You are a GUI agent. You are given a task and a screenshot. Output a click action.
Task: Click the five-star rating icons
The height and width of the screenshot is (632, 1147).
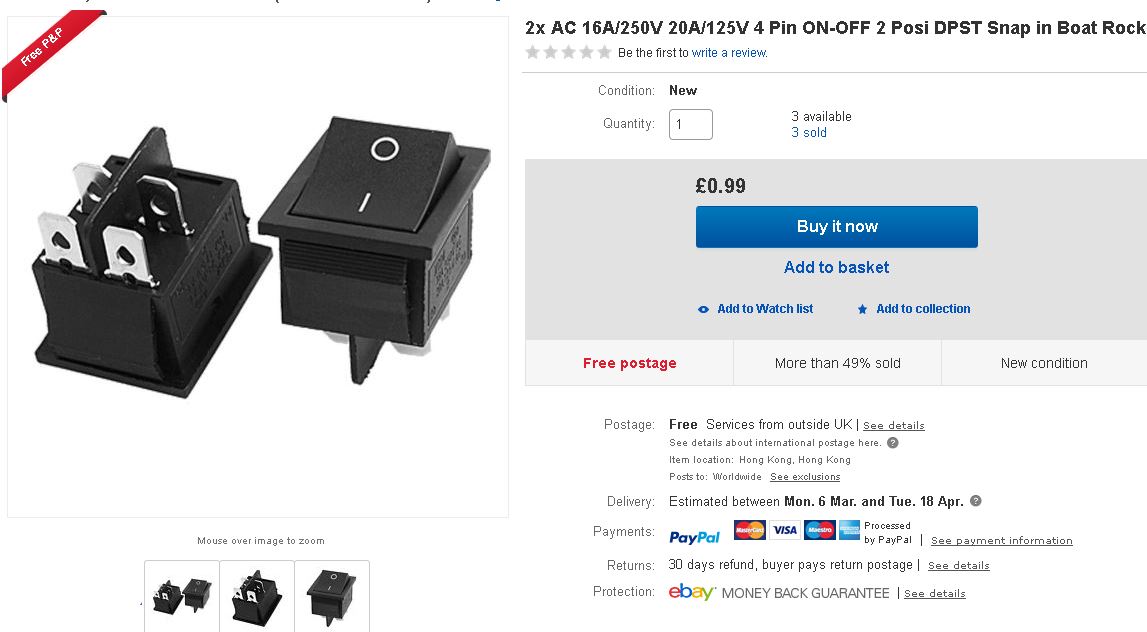(568, 52)
